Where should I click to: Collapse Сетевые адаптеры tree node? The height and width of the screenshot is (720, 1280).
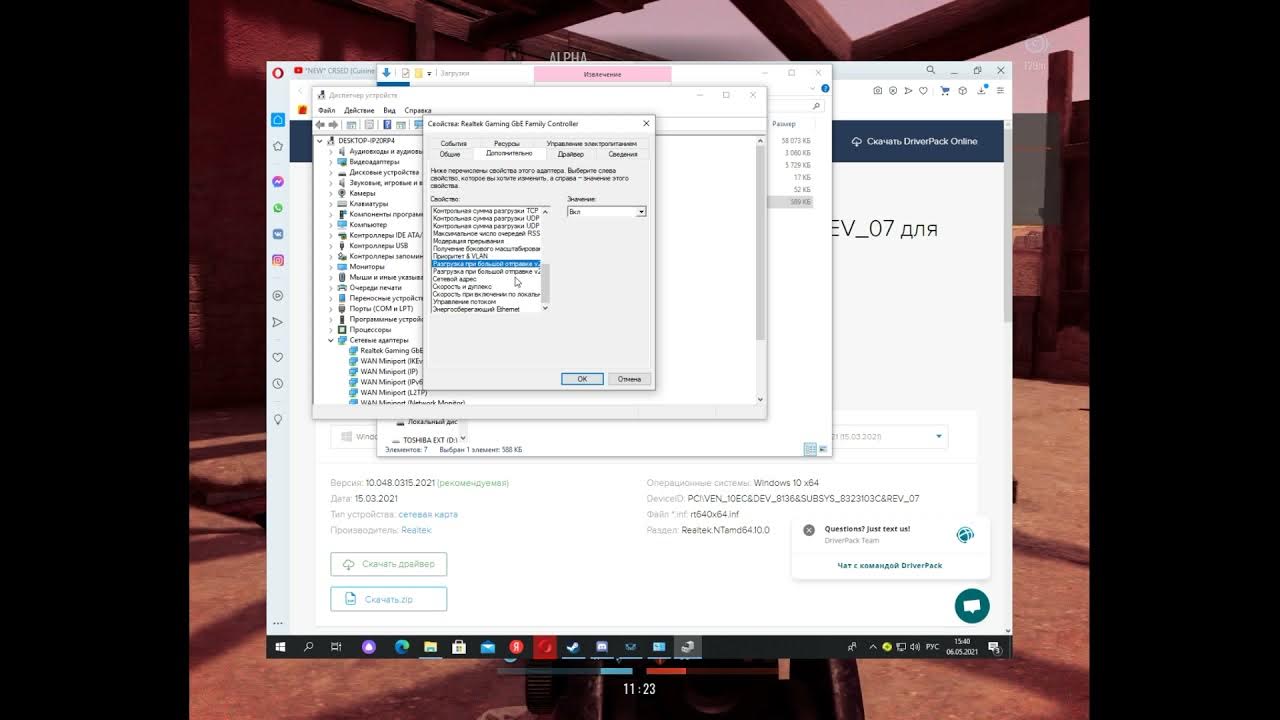(x=331, y=340)
